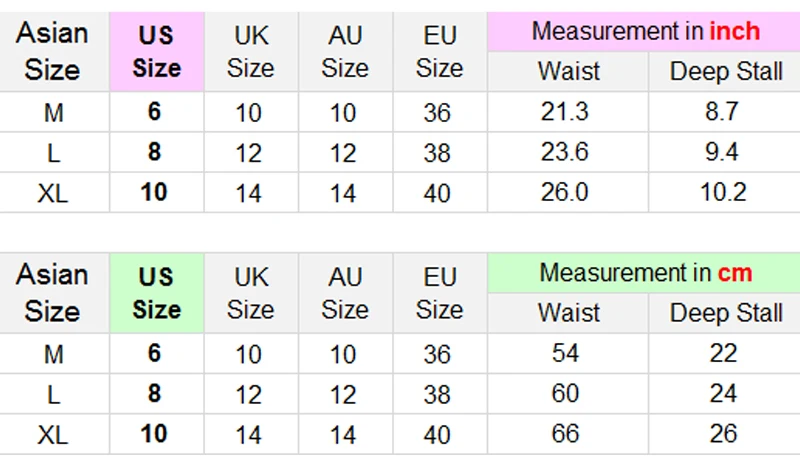Click Deep Stall value 24 in cm table
Image resolution: width=800 pixels, height=468 pixels.
(722, 393)
